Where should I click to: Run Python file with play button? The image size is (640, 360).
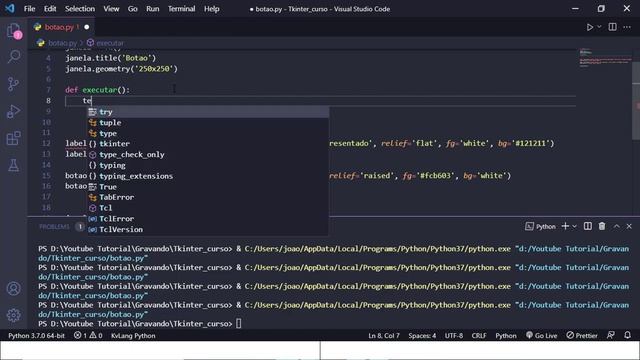(589, 27)
